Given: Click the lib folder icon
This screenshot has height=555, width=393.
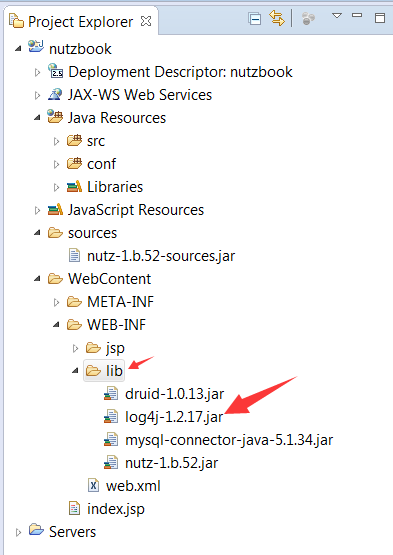Looking at the screenshot, I should (x=93, y=371).
